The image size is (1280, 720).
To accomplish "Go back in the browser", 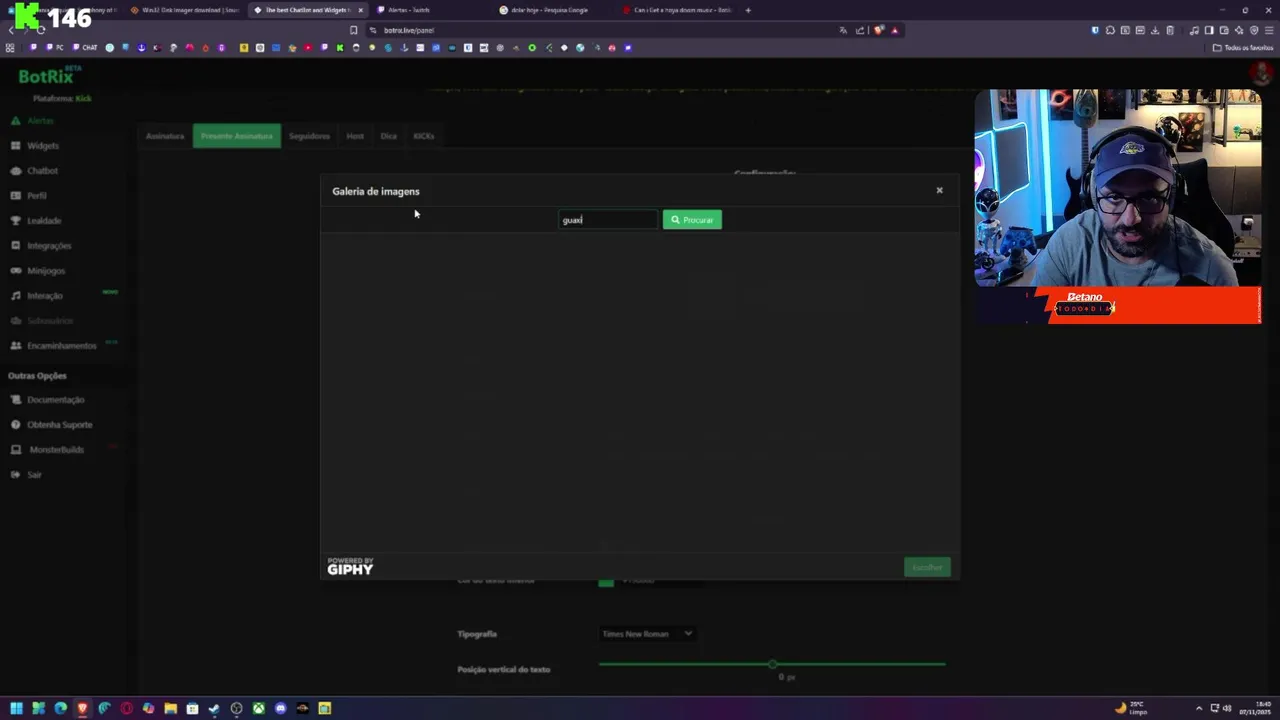I will [11, 30].
